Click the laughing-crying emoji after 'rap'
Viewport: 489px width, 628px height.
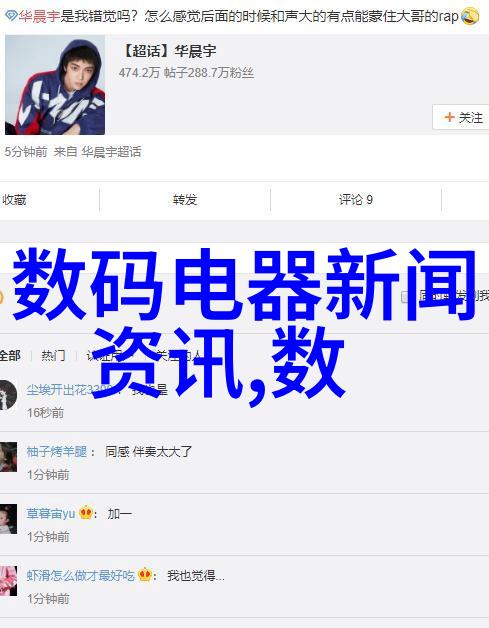click(x=469, y=16)
